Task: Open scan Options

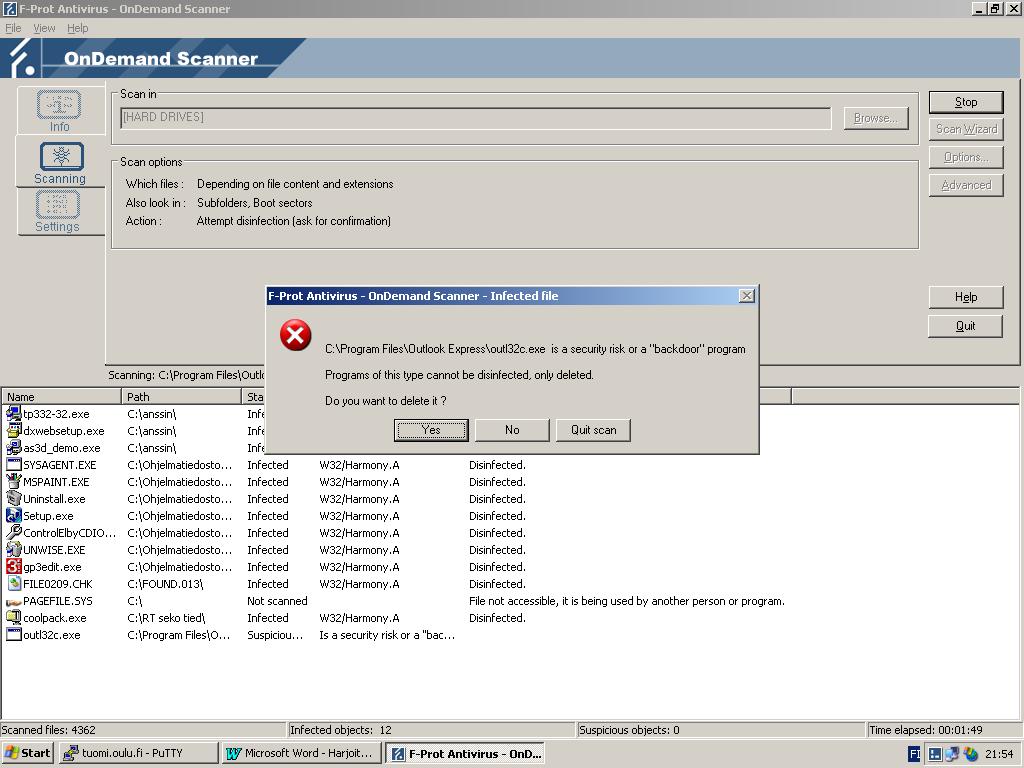Action: tap(966, 157)
